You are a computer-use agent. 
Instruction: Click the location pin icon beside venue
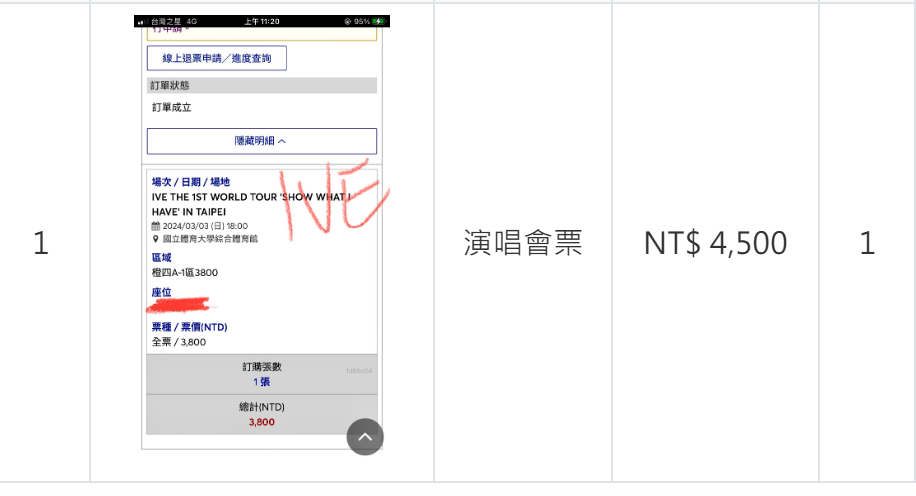pos(155,239)
